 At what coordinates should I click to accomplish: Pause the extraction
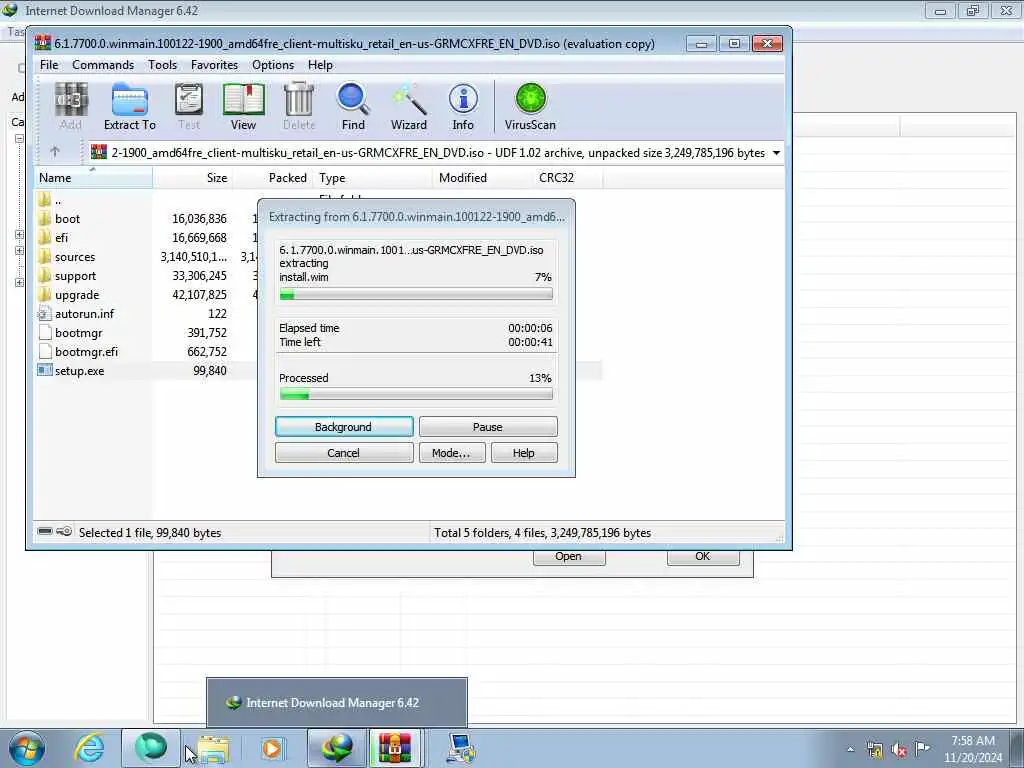[x=488, y=426]
